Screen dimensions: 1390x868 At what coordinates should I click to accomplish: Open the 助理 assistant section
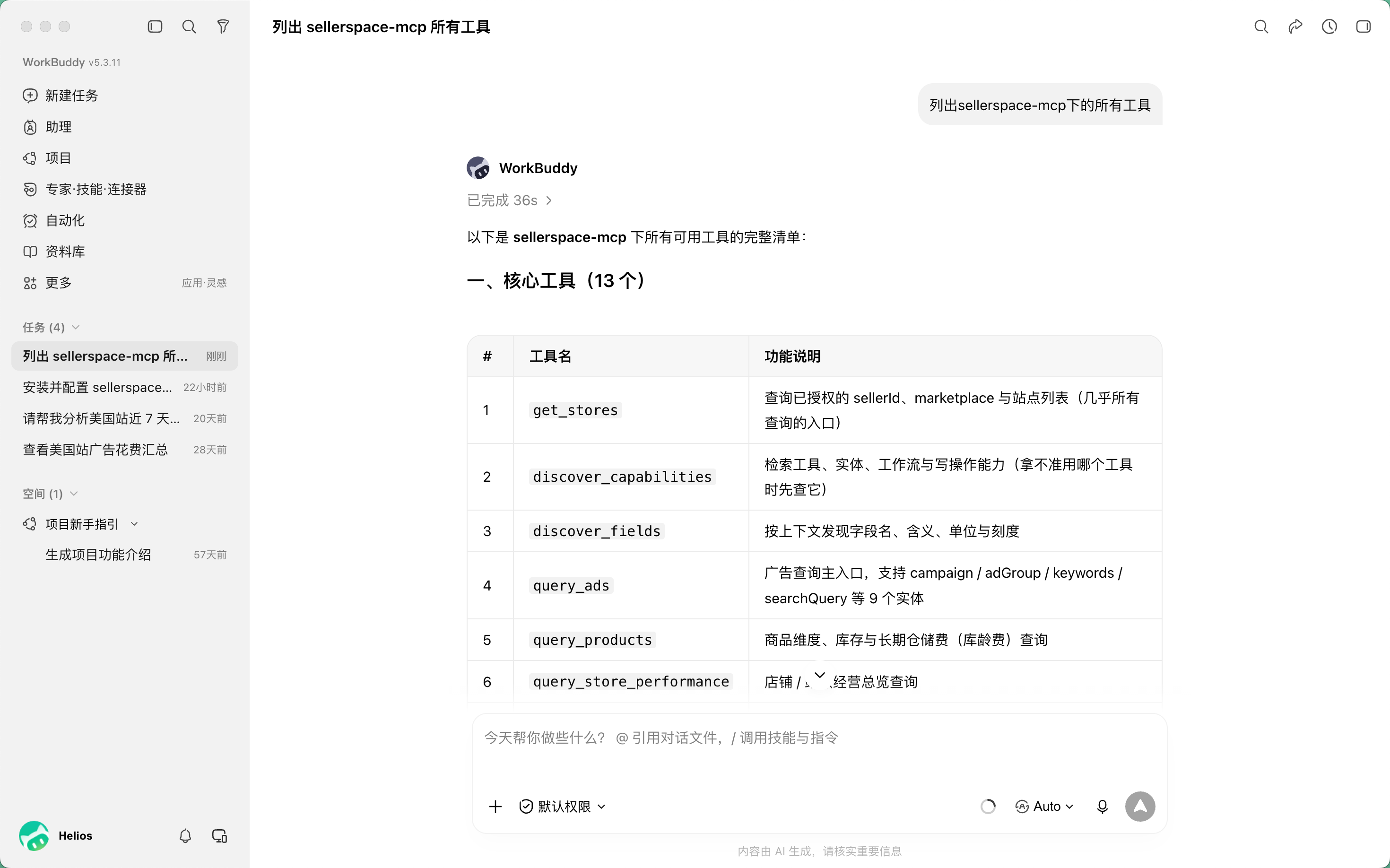(48, 126)
